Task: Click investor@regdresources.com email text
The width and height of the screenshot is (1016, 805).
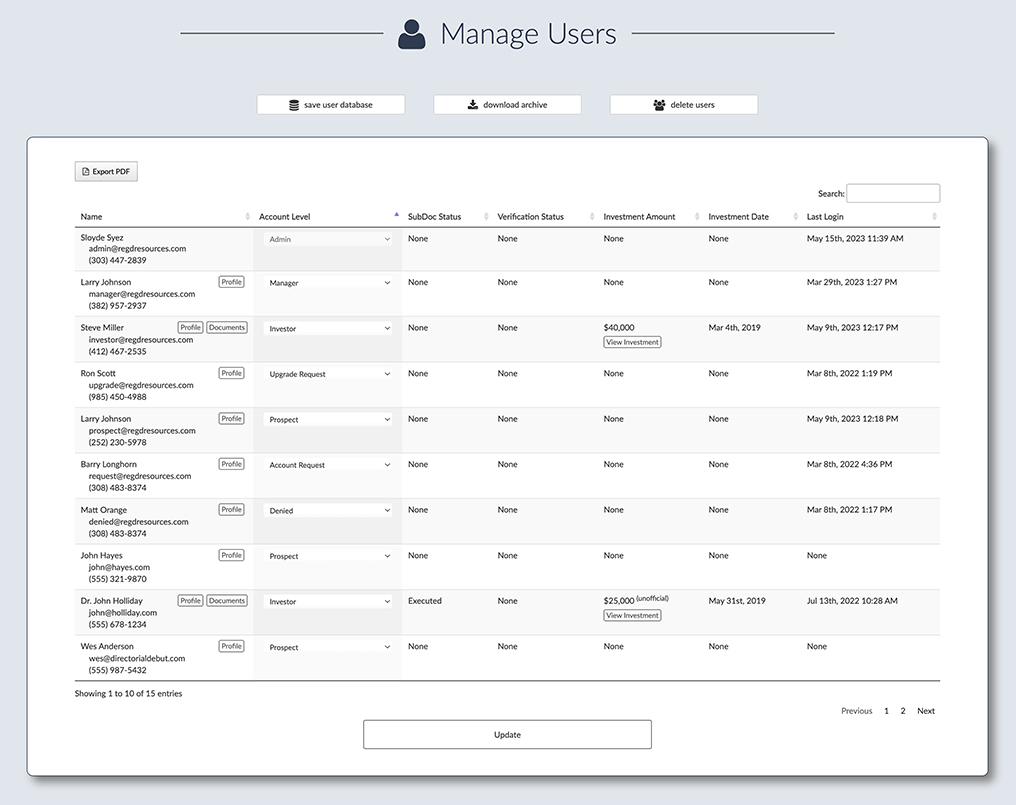Action: (141, 340)
